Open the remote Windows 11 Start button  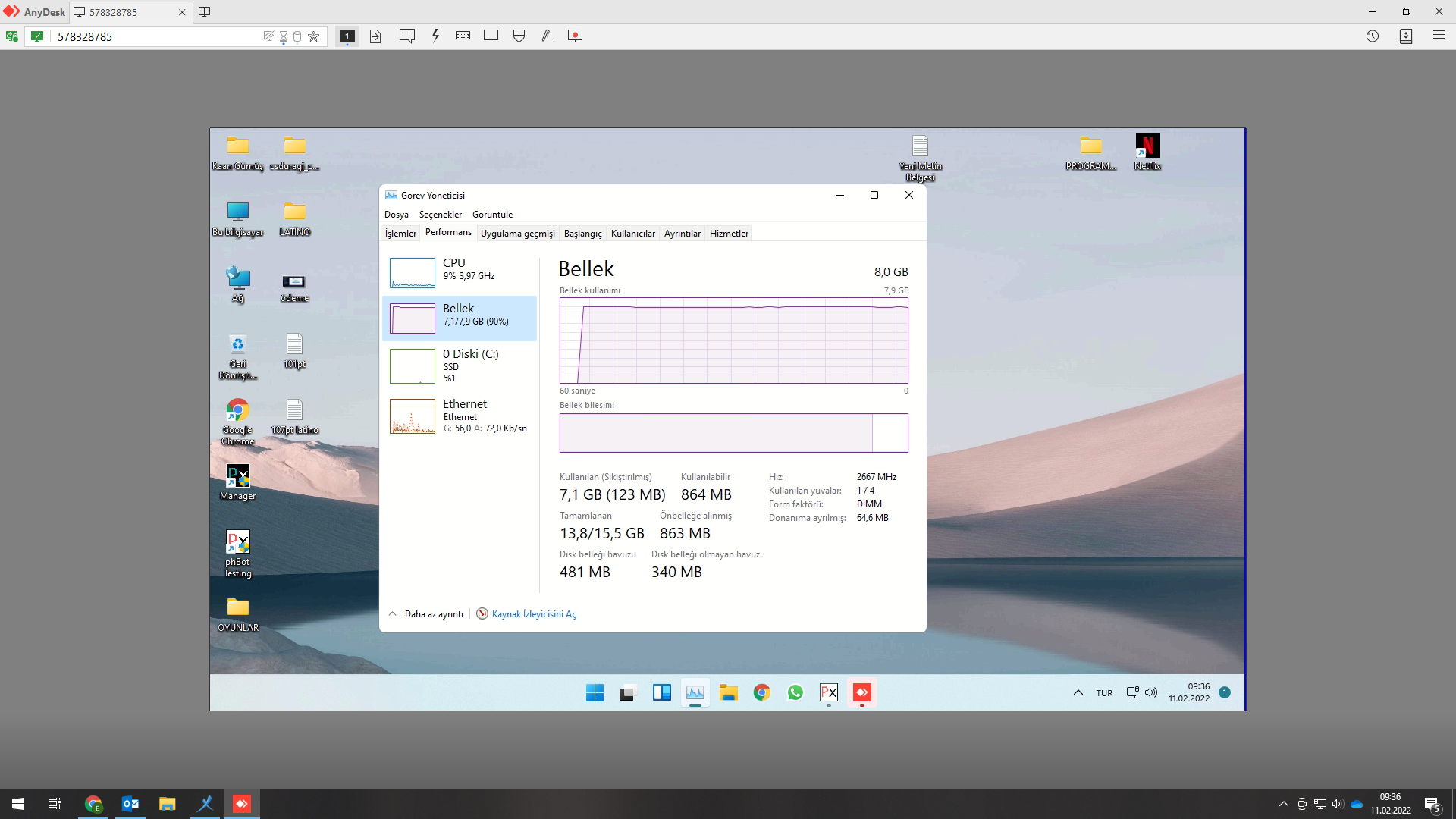[595, 692]
